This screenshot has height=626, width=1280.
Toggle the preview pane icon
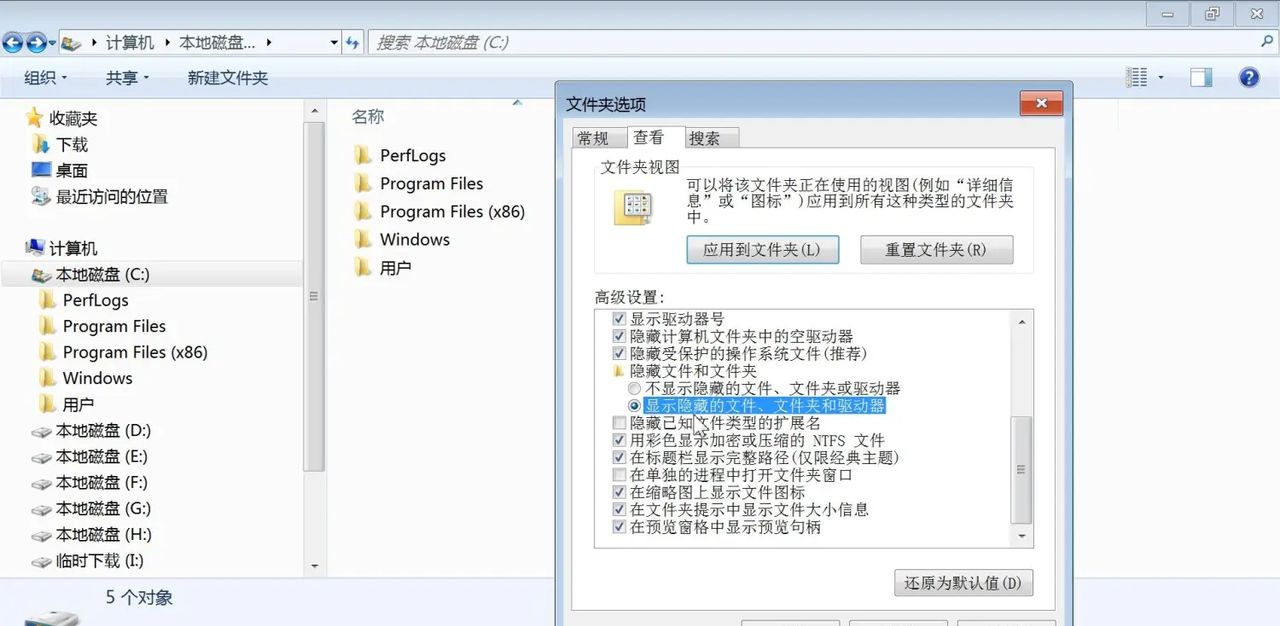click(1201, 77)
